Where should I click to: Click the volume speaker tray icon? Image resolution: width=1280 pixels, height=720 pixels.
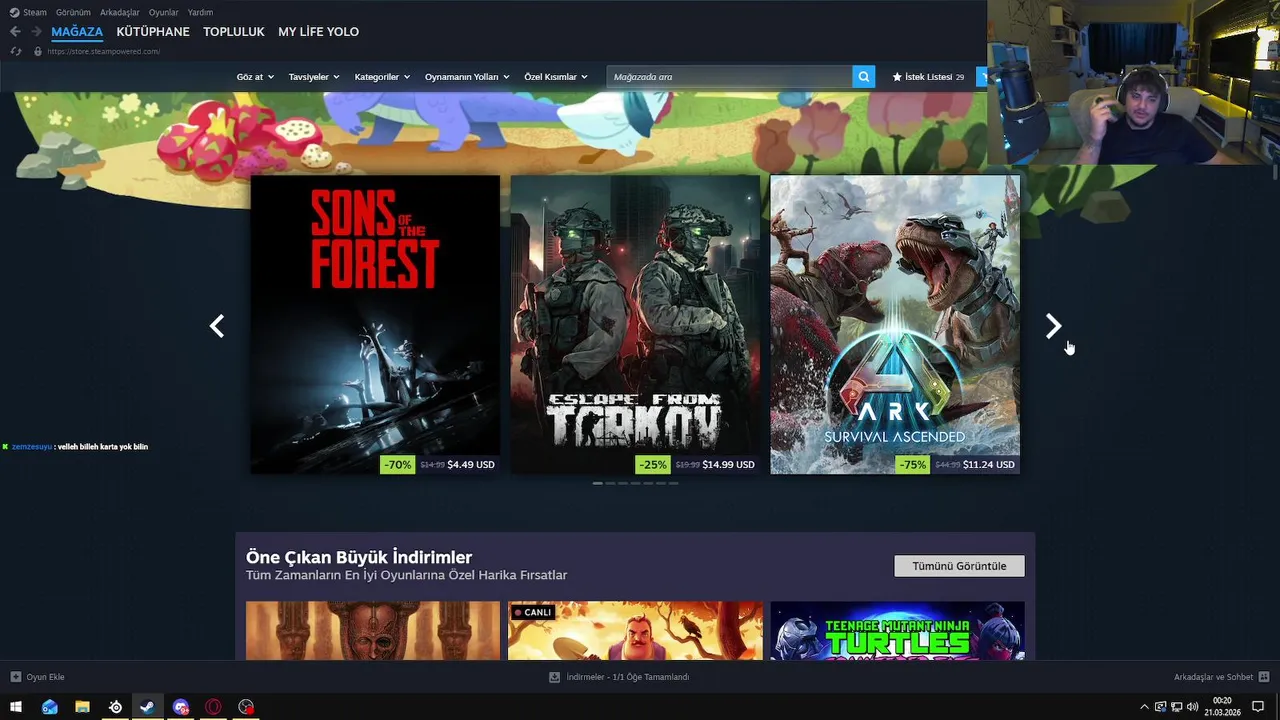[1192, 707]
